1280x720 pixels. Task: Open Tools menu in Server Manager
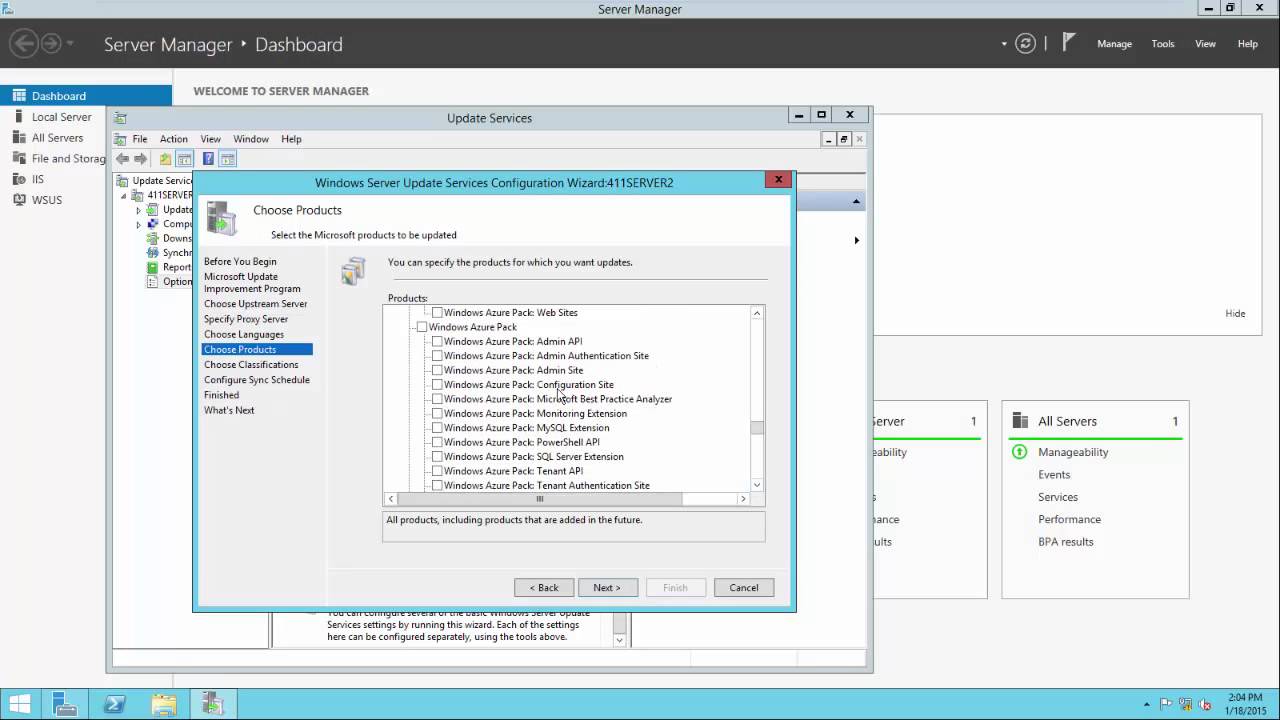[x=1163, y=44]
